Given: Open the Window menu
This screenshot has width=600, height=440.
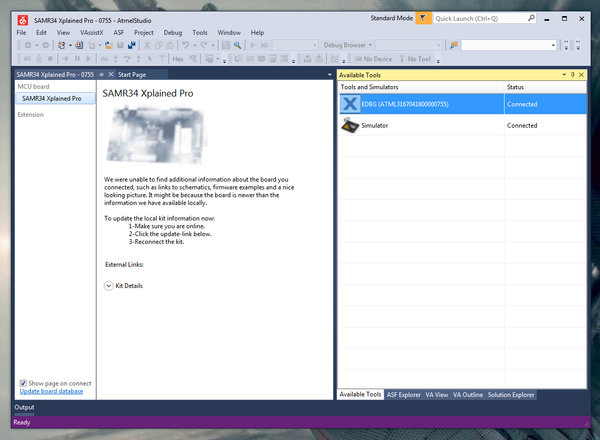Looking at the screenshot, I should [x=229, y=33].
